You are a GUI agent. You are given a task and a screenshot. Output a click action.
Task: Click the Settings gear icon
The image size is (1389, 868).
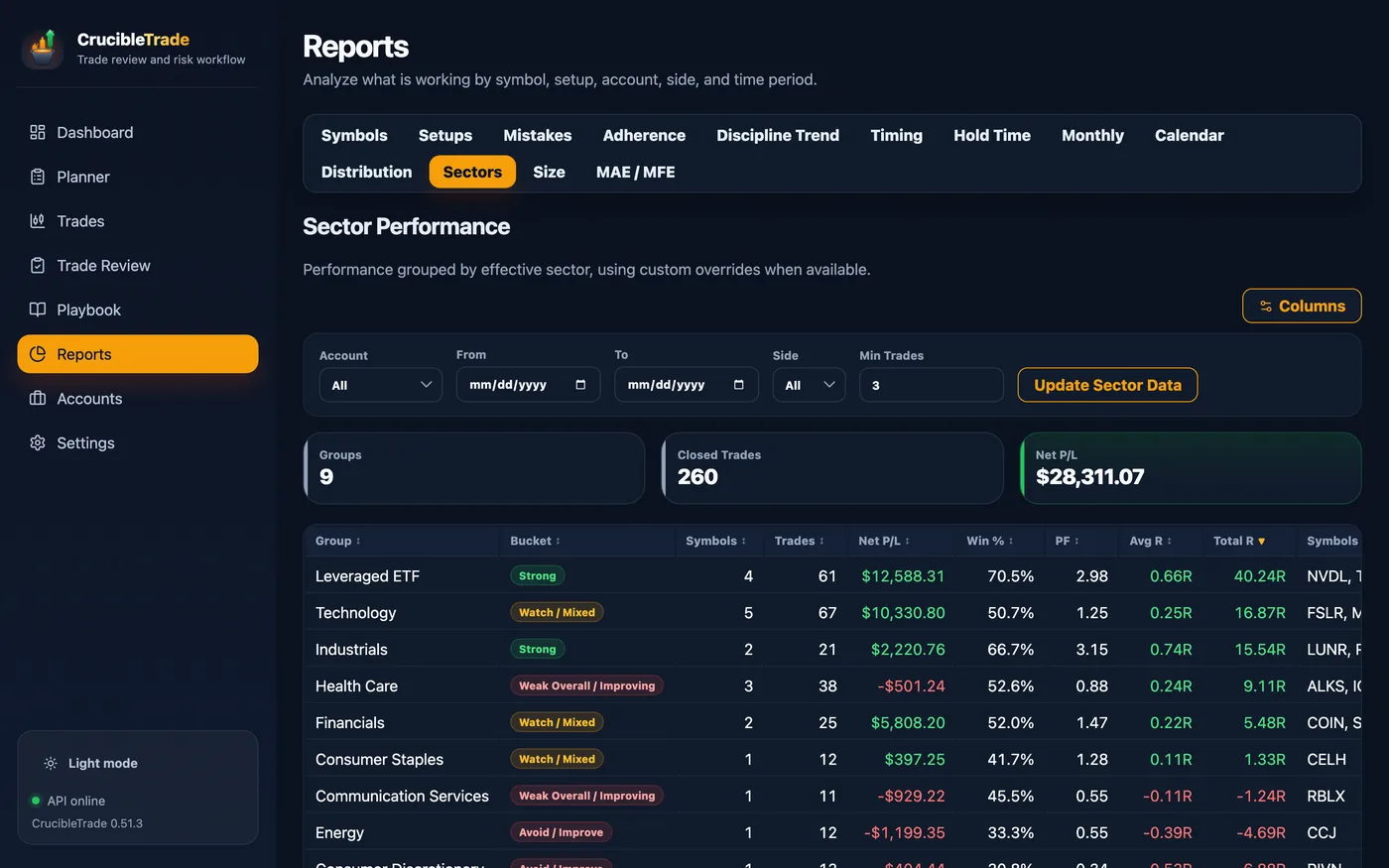[x=38, y=442]
